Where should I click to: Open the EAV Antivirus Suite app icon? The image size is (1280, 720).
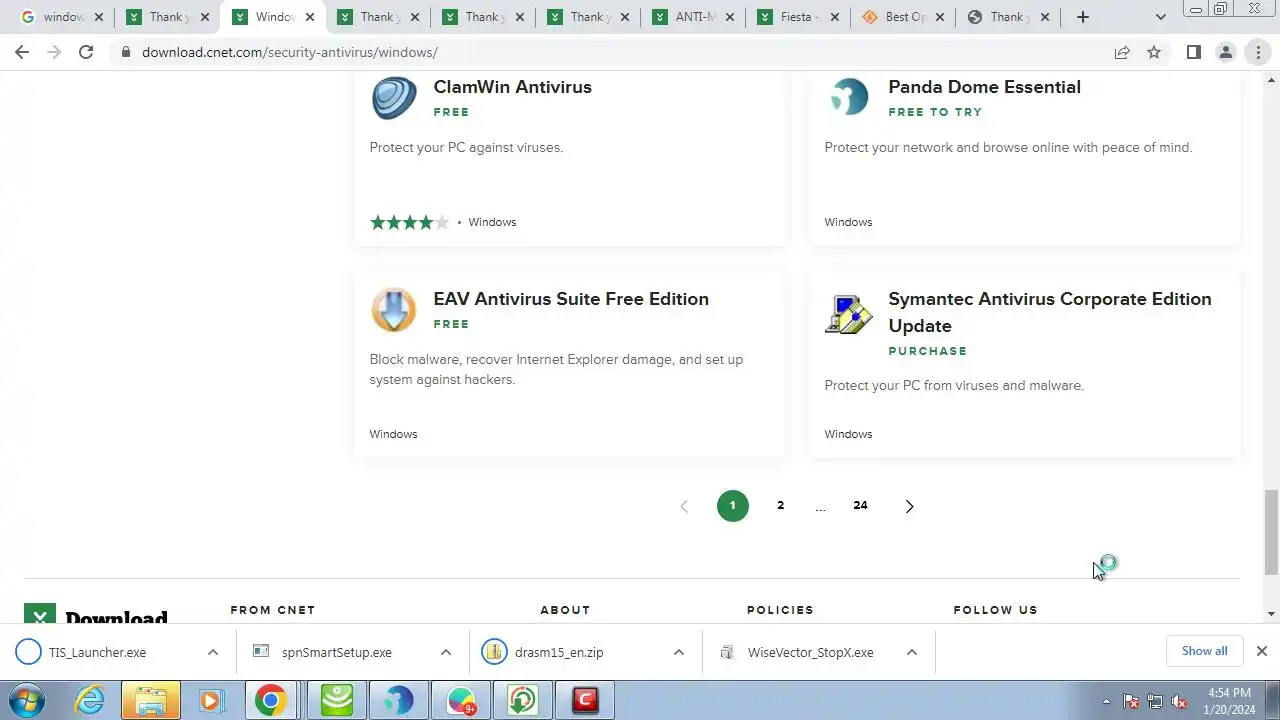pyautogui.click(x=394, y=310)
